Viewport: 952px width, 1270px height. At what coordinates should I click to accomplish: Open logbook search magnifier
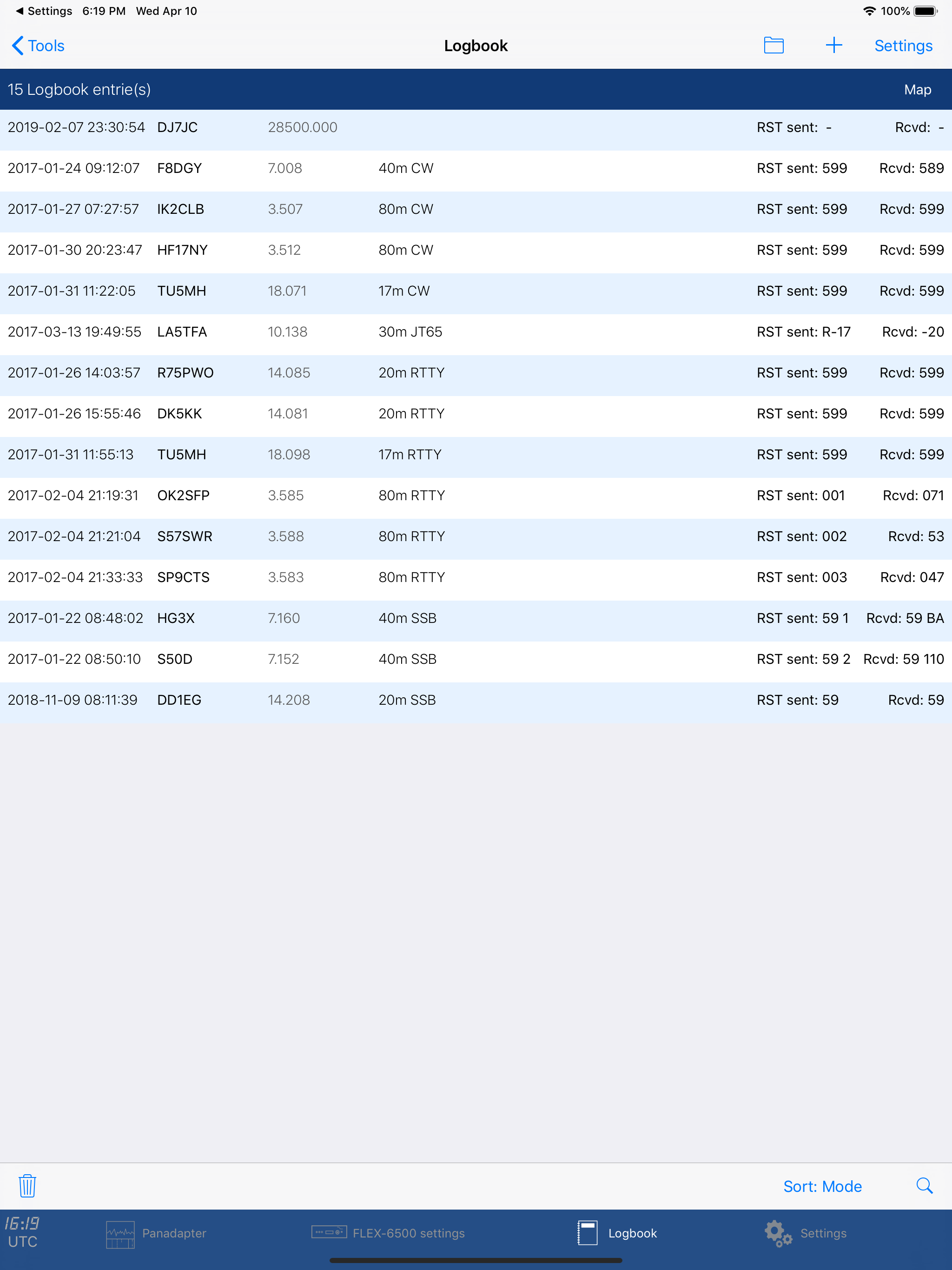tap(924, 1185)
